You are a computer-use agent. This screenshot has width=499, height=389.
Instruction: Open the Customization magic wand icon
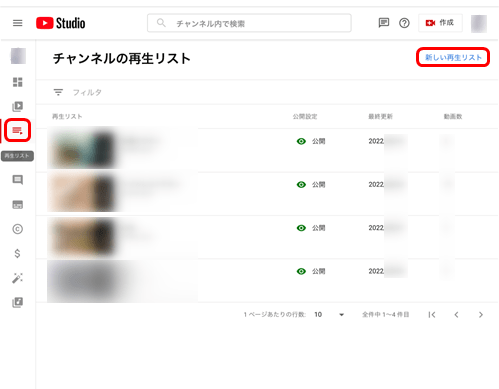point(18,278)
